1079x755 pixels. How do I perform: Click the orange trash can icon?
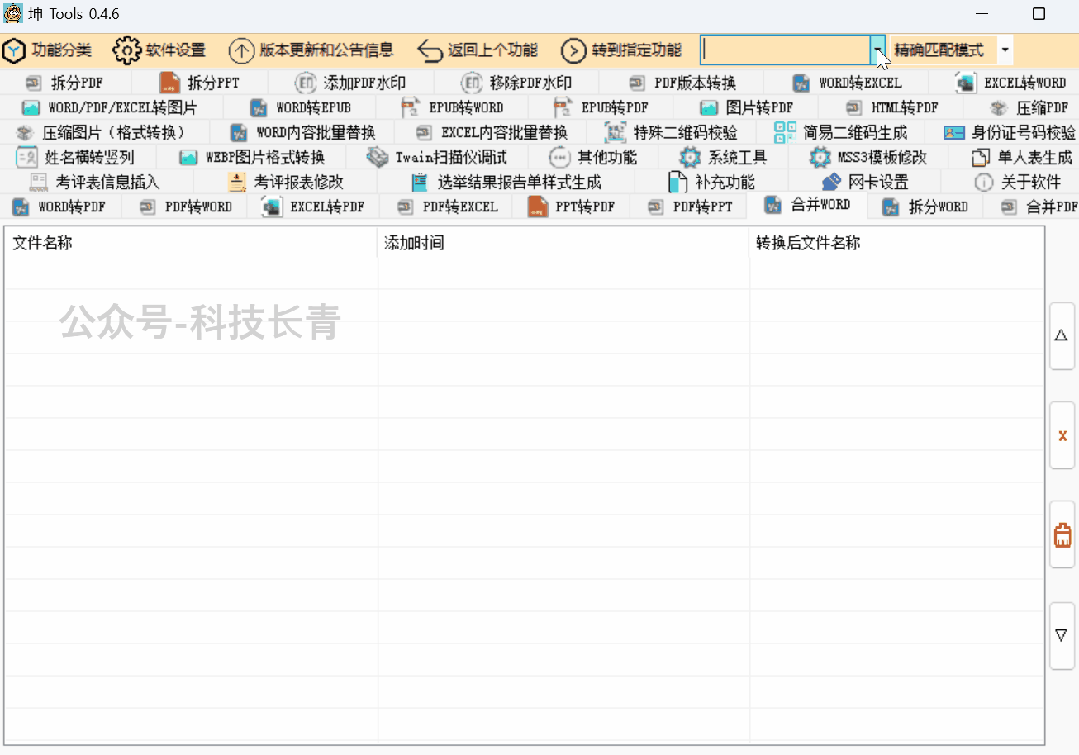[x=1062, y=536]
